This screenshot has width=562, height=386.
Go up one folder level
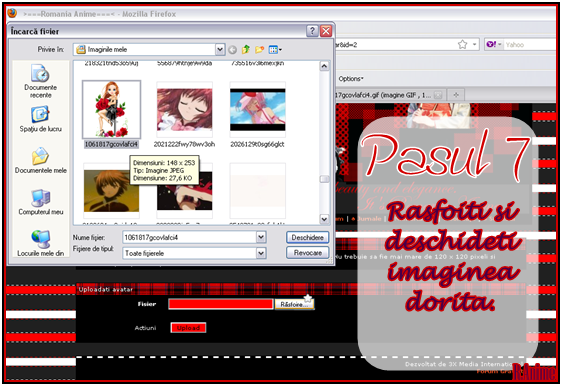pyautogui.click(x=246, y=49)
